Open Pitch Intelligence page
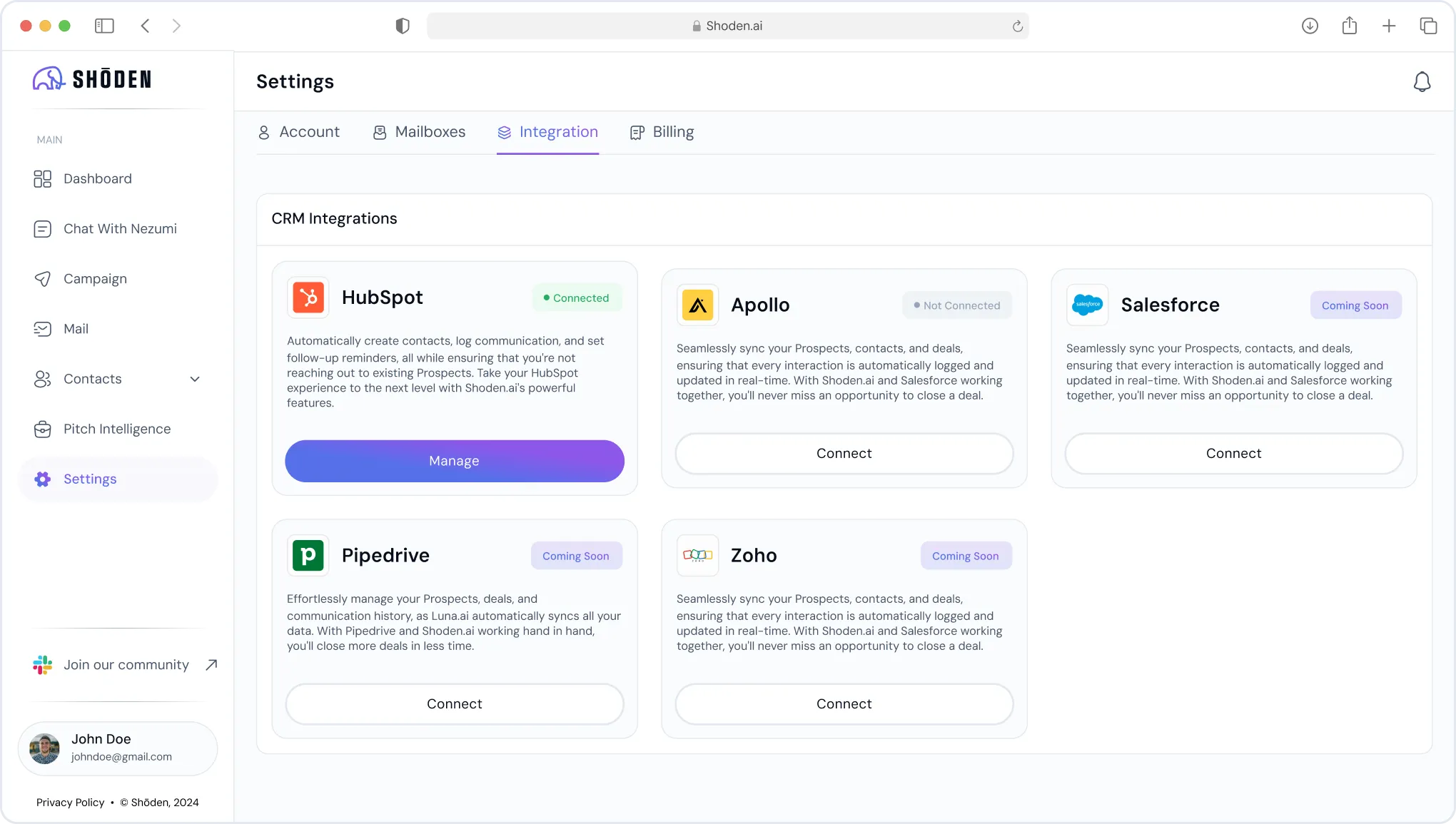The height and width of the screenshot is (824, 1456). pos(118,429)
